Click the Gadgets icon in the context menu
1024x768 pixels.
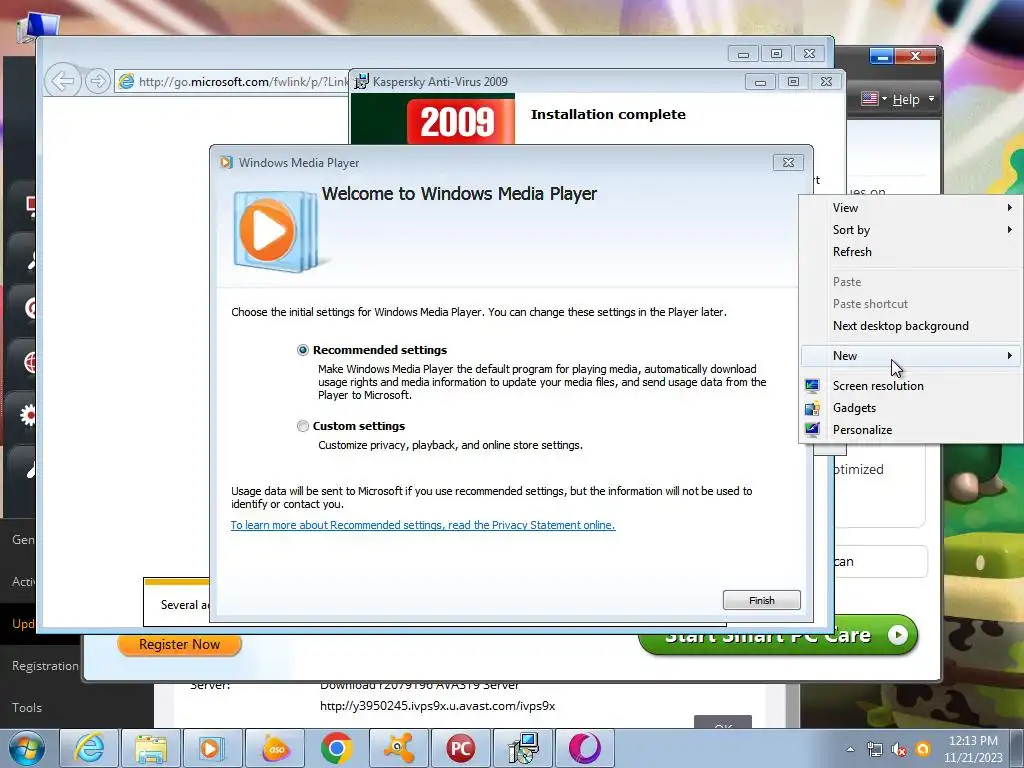812,408
